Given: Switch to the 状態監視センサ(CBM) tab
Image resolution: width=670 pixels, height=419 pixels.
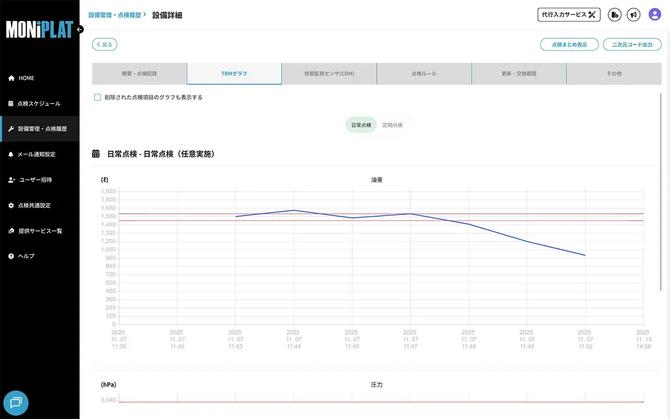Looking at the screenshot, I should [328, 74].
